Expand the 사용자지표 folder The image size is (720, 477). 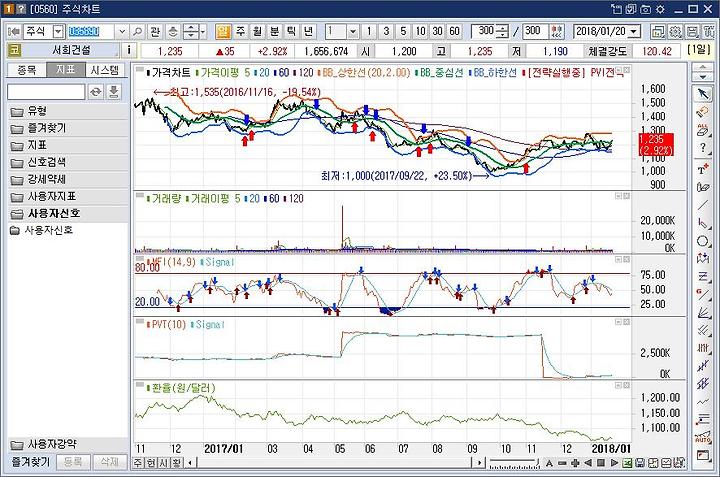tap(68, 197)
